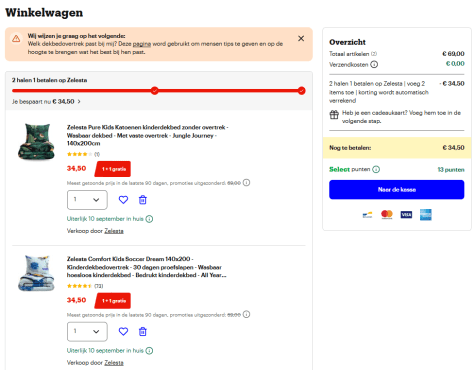The height and width of the screenshot is (370, 475).
Task: Show Select punten info icon
Action: pyautogui.click(x=376, y=169)
